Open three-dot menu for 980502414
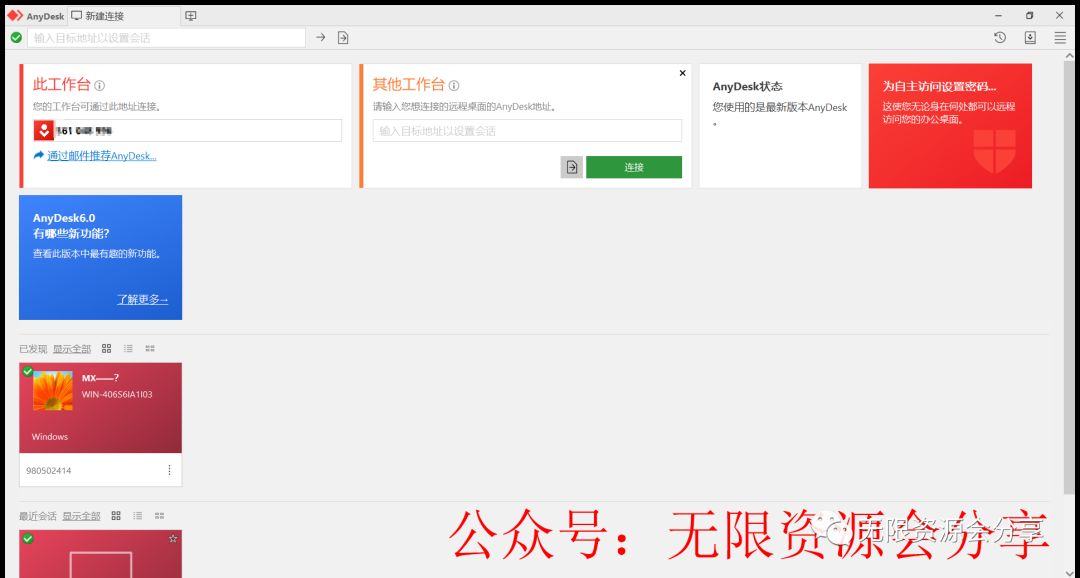Image resolution: width=1080 pixels, height=578 pixels. [x=169, y=470]
